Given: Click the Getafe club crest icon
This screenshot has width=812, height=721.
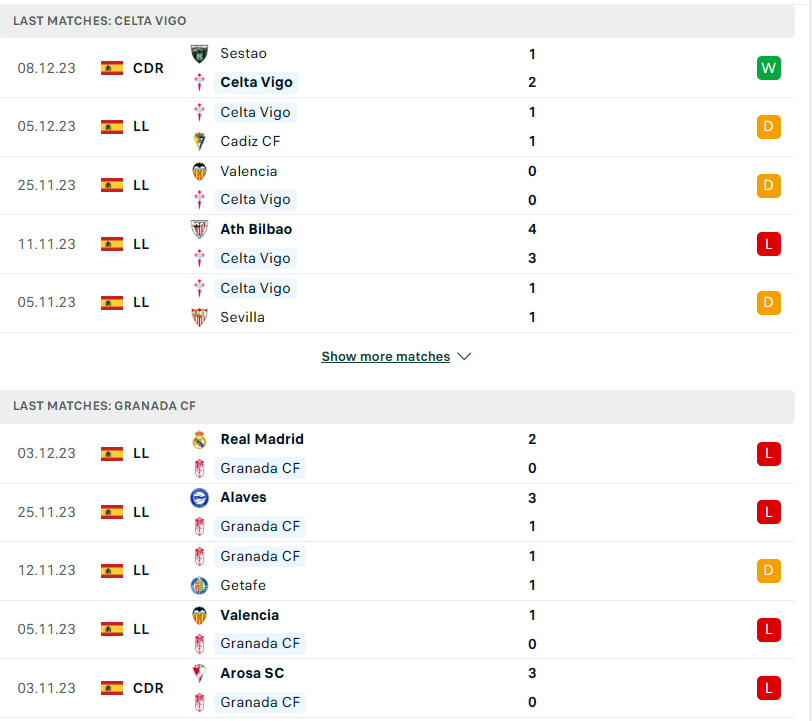Looking at the screenshot, I should pyautogui.click(x=199, y=585).
